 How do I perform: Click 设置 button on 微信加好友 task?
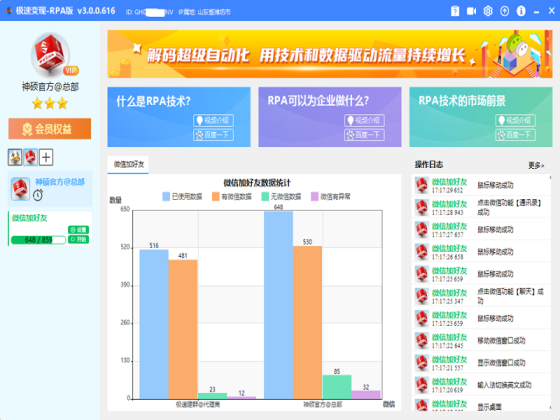[79, 230]
